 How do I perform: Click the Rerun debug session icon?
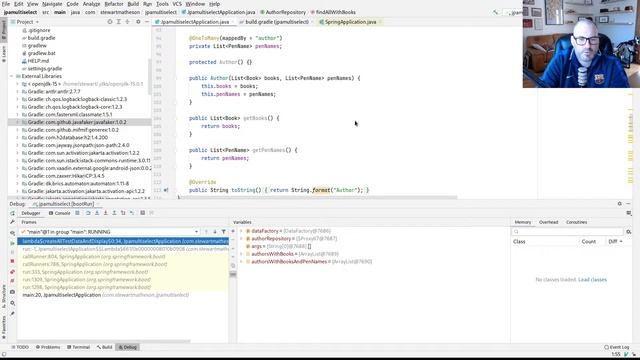point(12,213)
